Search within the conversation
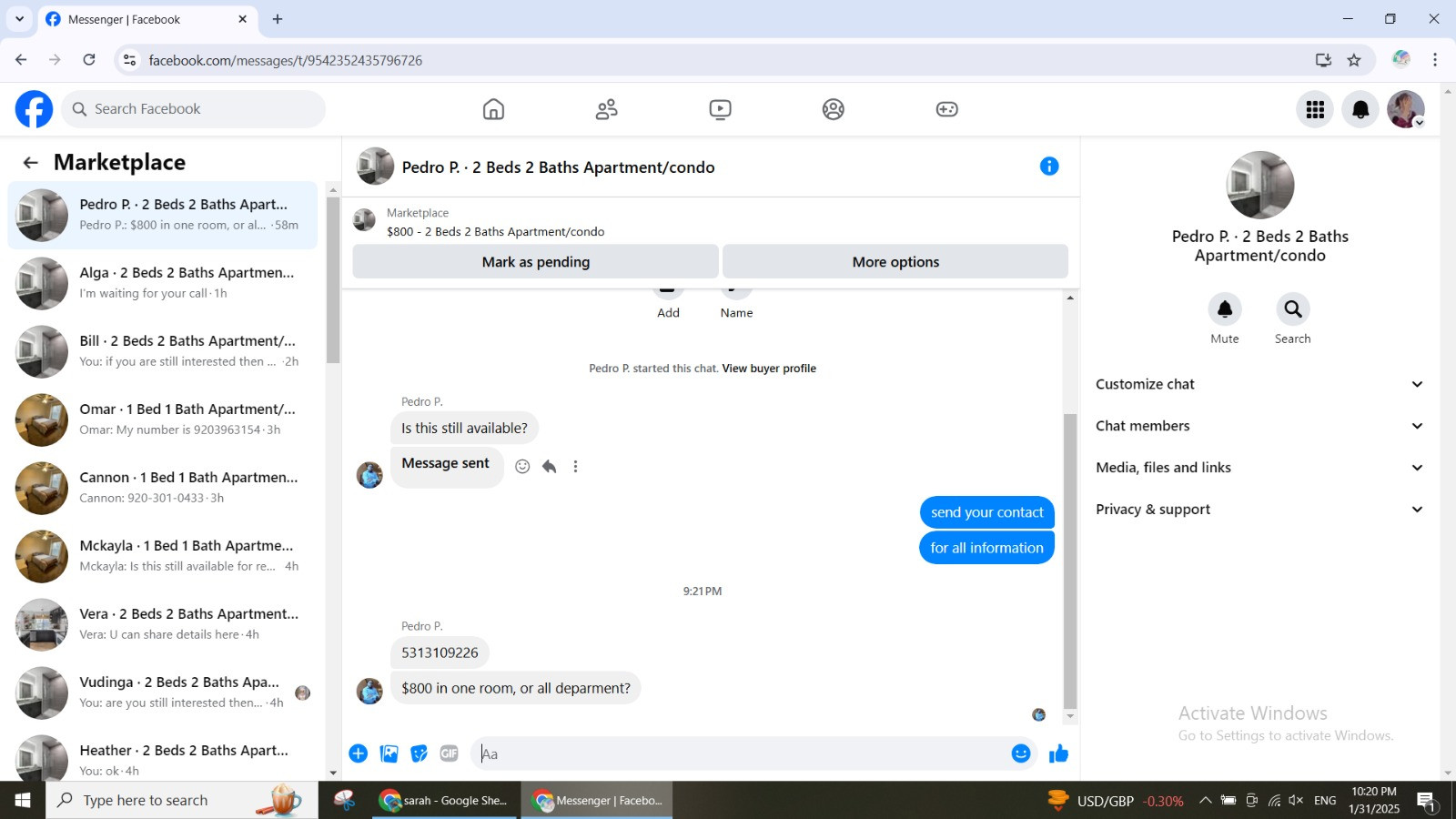 click(1292, 309)
